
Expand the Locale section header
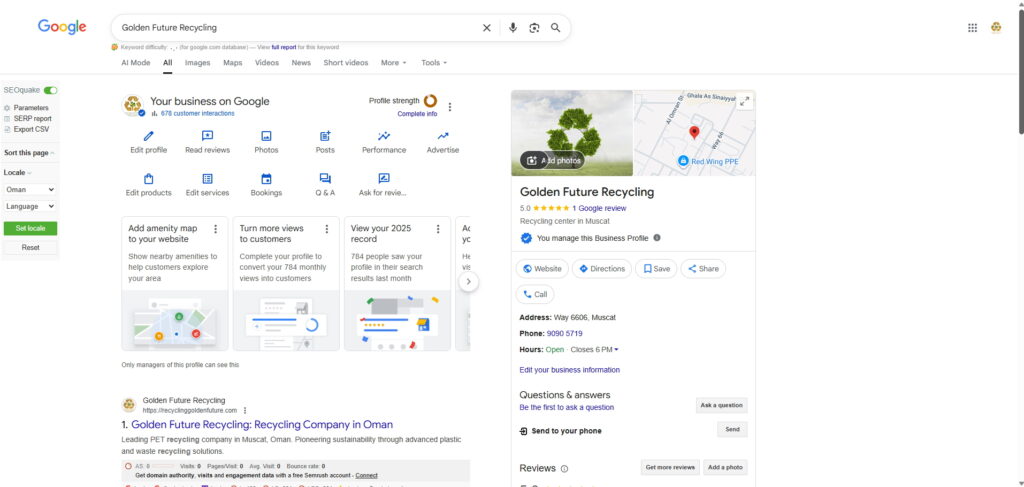pyautogui.click(x=18, y=173)
